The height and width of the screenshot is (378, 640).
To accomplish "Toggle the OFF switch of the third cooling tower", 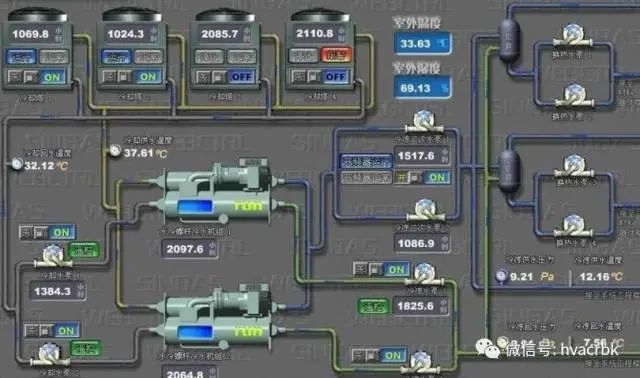I will (242, 77).
